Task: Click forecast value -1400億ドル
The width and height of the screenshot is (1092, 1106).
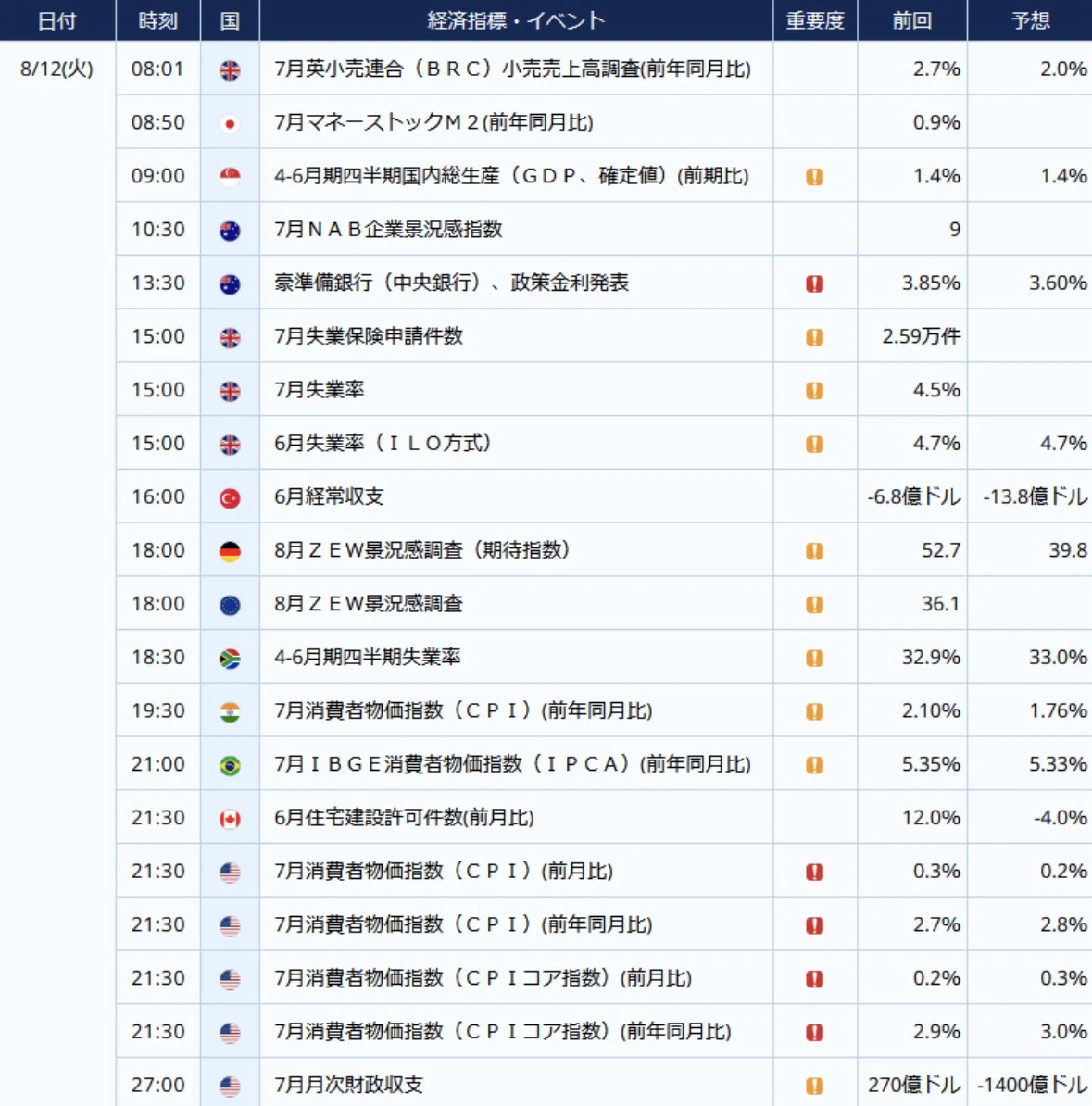Action: pyautogui.click(x=1032, y=1085)
